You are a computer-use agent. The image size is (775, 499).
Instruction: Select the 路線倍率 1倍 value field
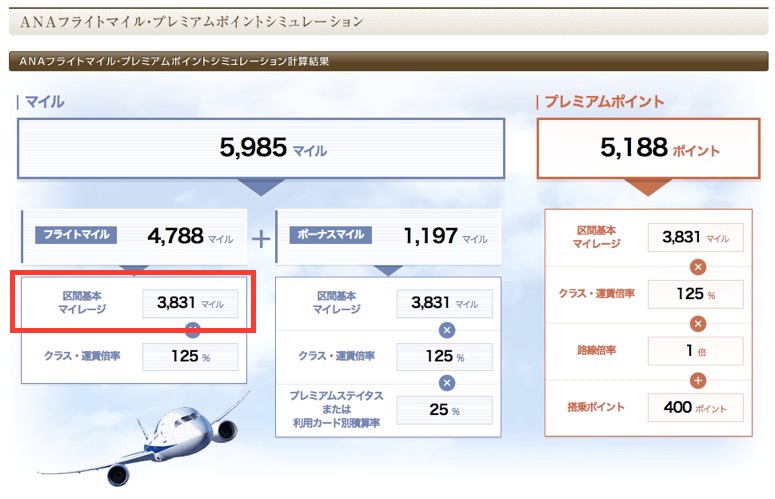point(695,351)
